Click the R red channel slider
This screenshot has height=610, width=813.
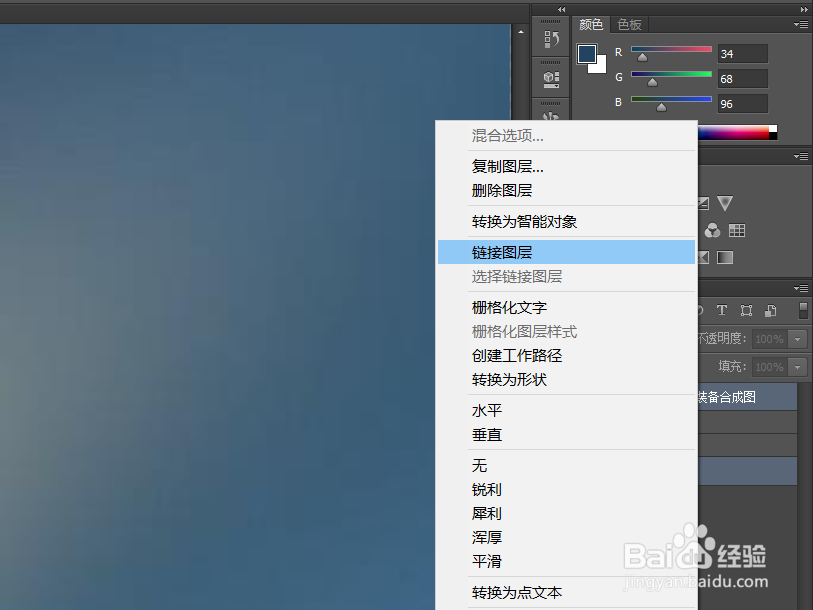(671, 49)
